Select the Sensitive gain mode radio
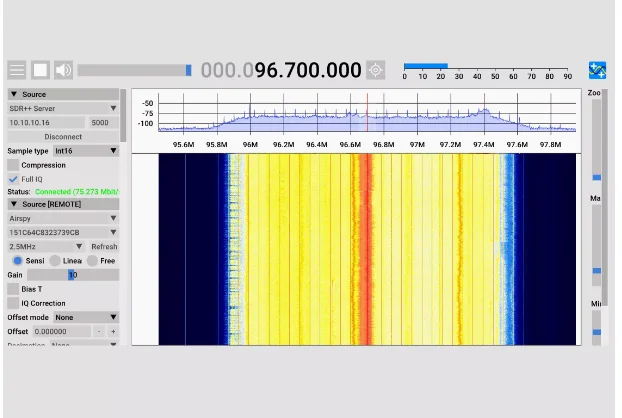The image size is (622, 418). tap(17, 261)
